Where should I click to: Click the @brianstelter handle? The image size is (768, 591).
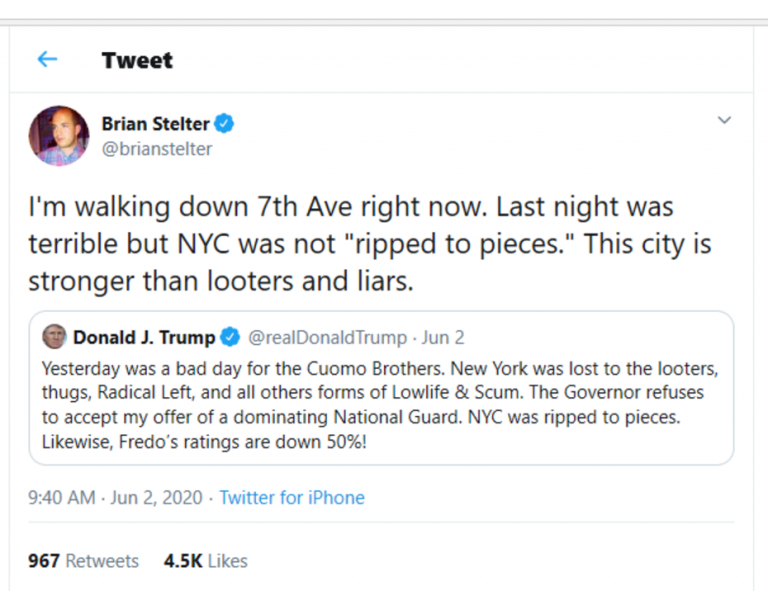pyautogui.click(x=156, y=149)
